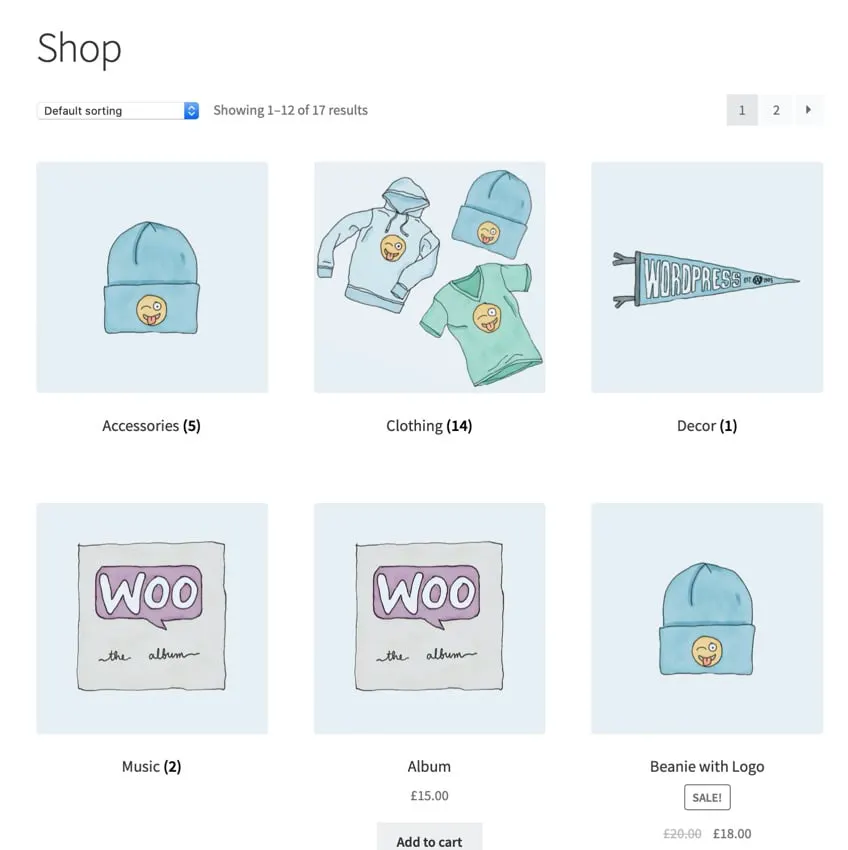This screenshot has width=848, height=850.
Task: Open the Clothing category image
Action: point(429,277)
